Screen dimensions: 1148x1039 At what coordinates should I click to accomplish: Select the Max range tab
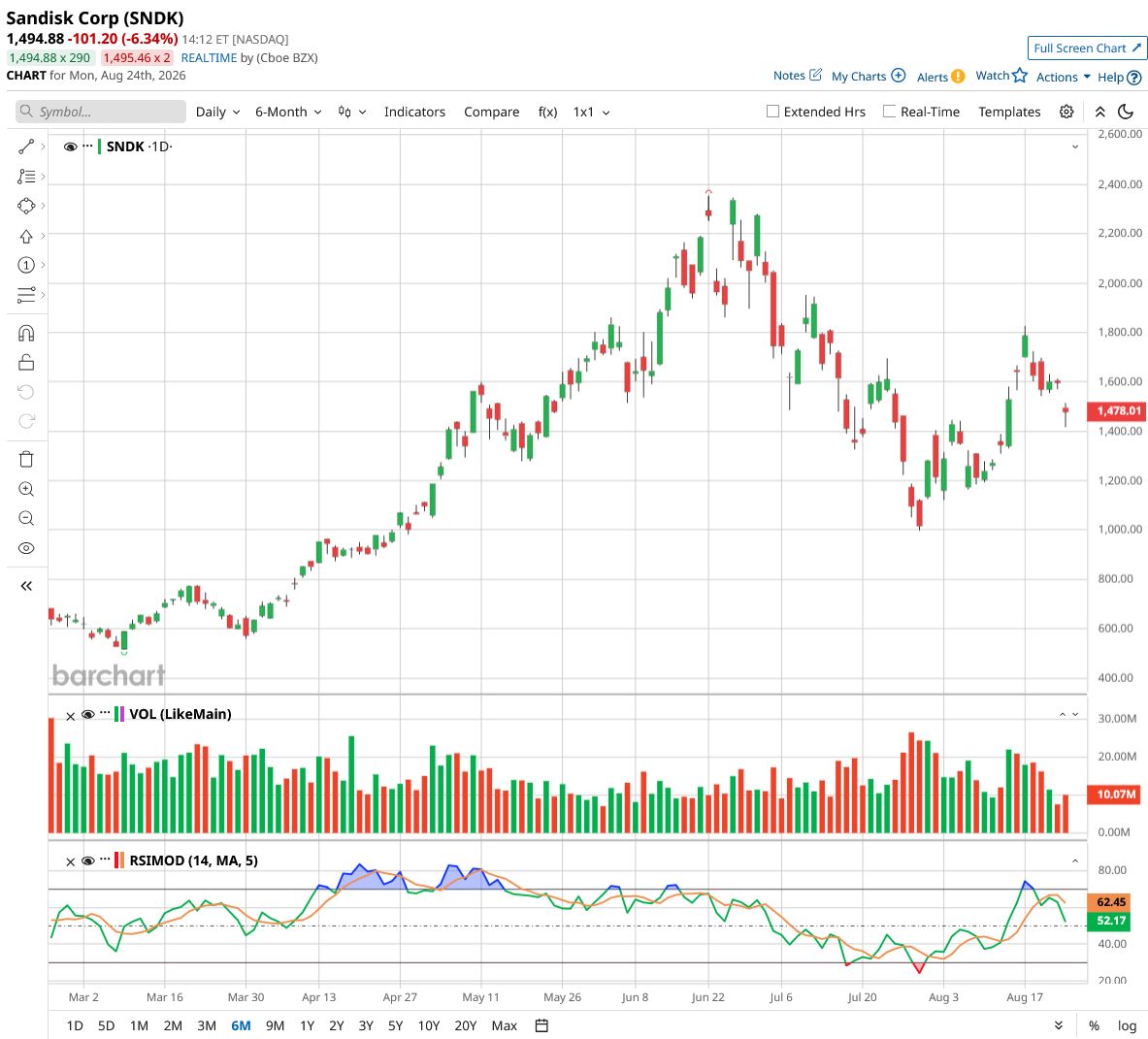click(505, 1025)
